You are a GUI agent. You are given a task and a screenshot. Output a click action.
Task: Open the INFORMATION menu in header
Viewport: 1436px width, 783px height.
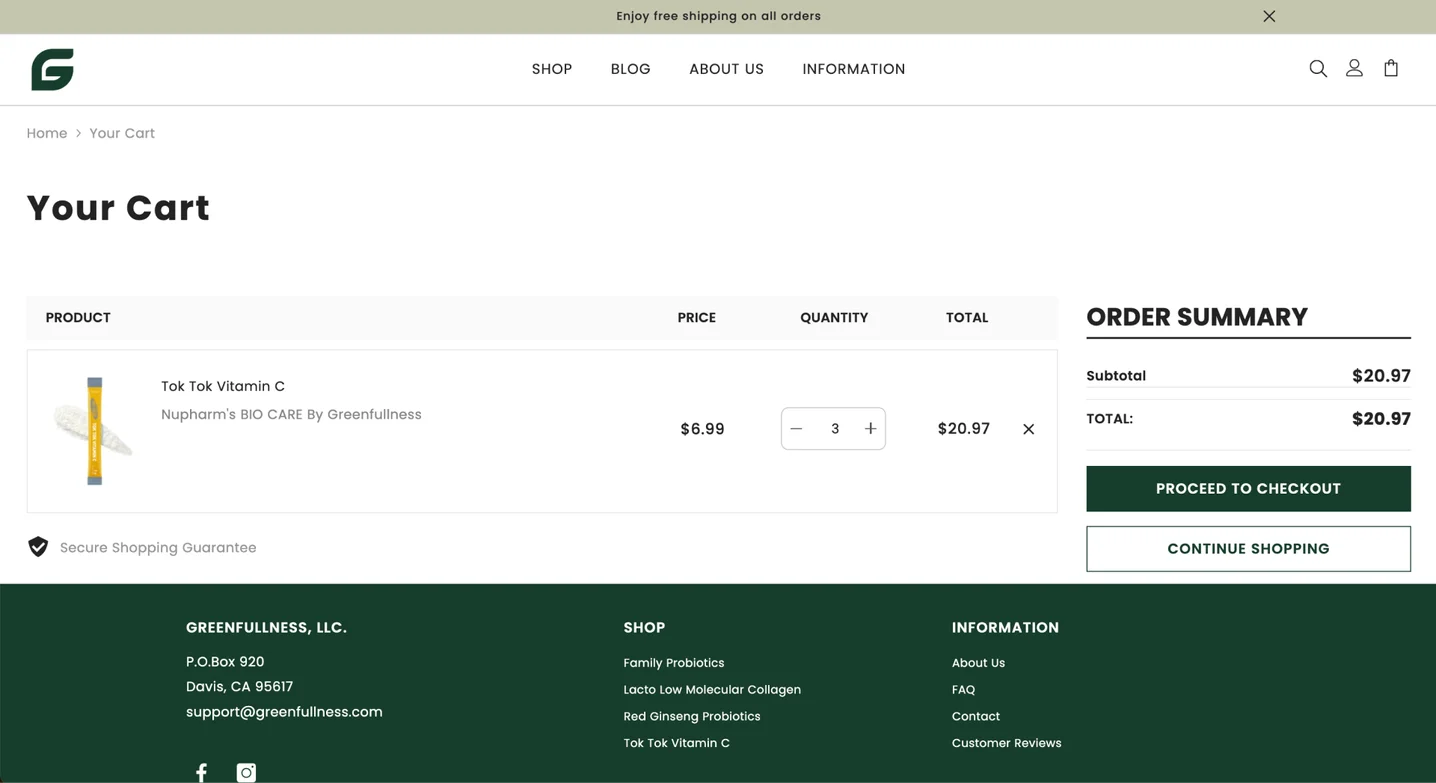(x=854, y=69)
